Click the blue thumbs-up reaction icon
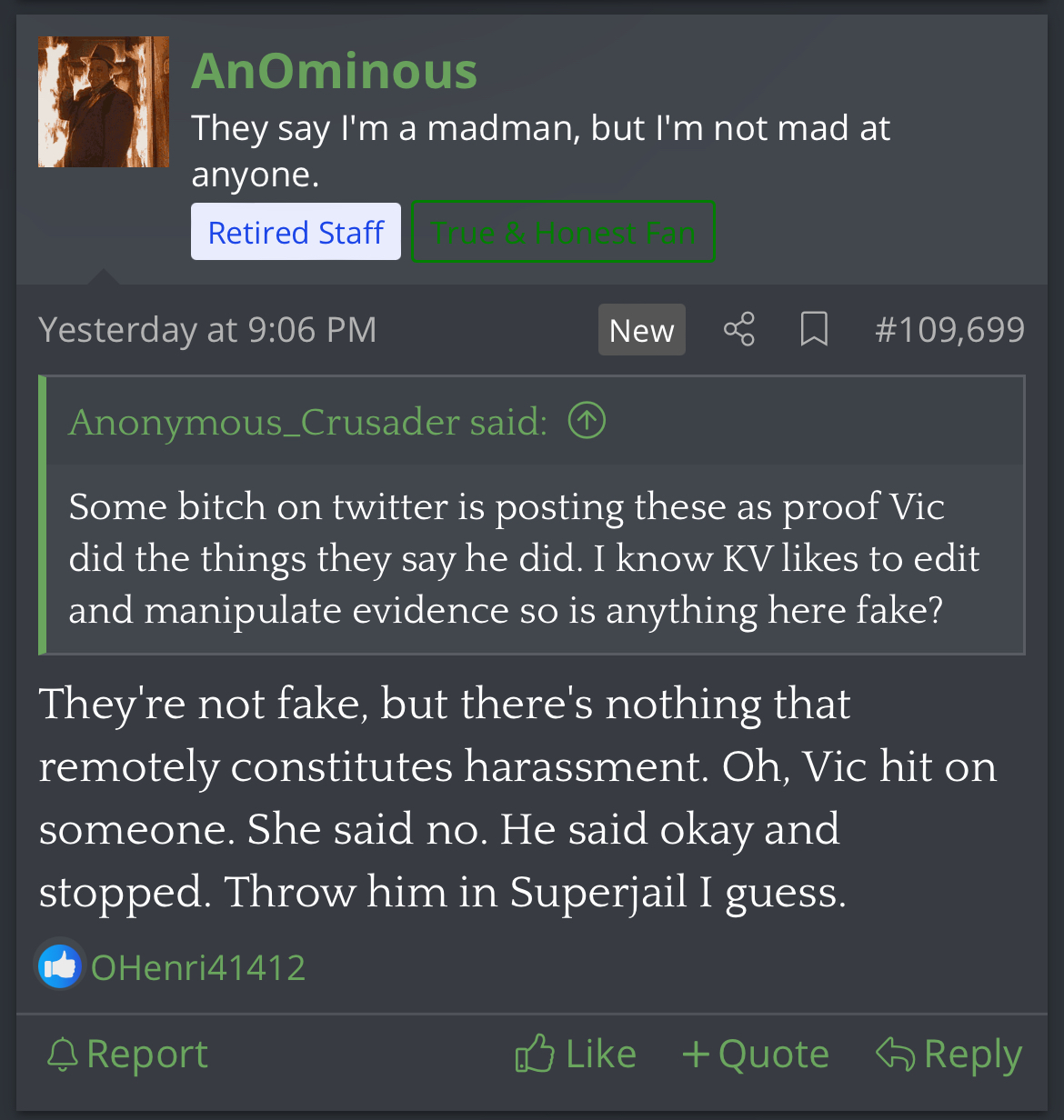The width and height of the screenshot is (1064, 1120). pos(60,966)
